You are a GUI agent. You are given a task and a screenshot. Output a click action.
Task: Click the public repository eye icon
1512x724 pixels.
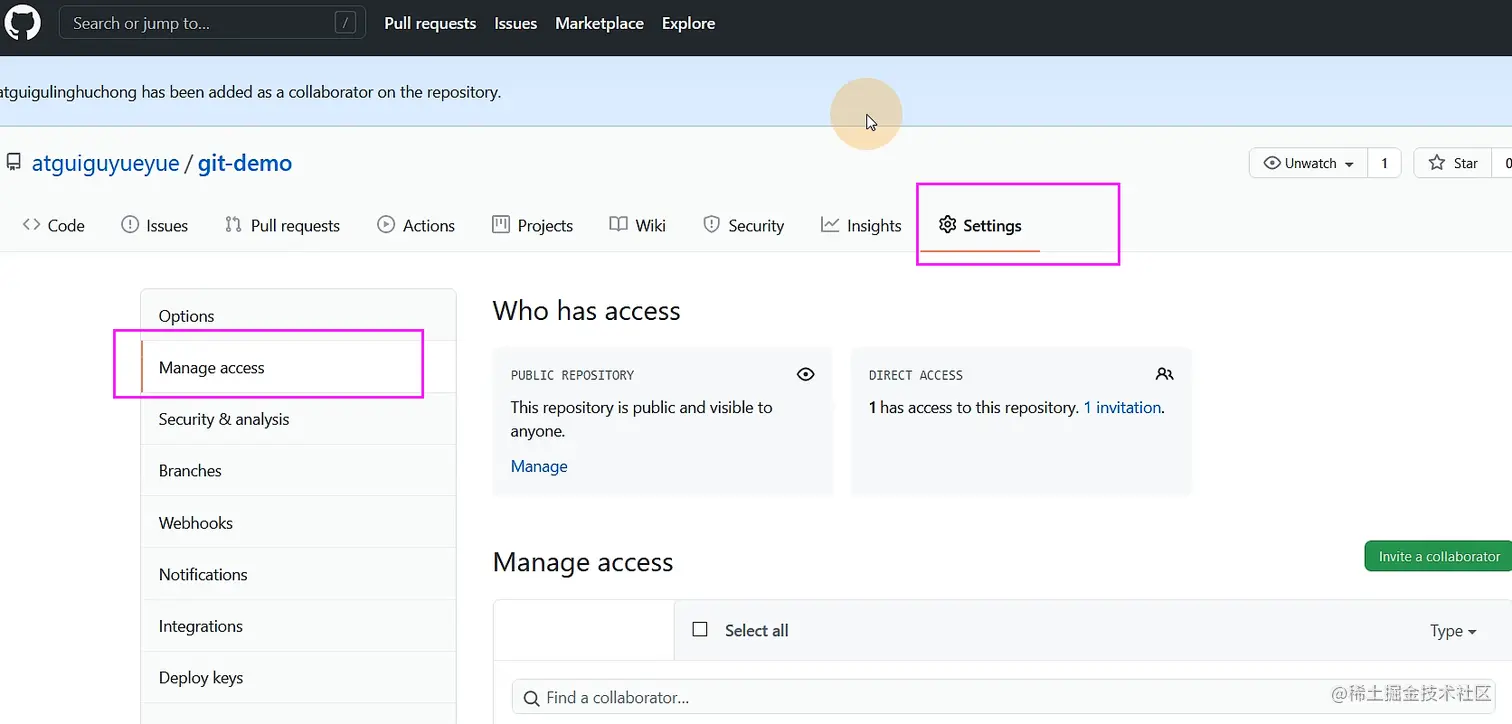(805, 374)
